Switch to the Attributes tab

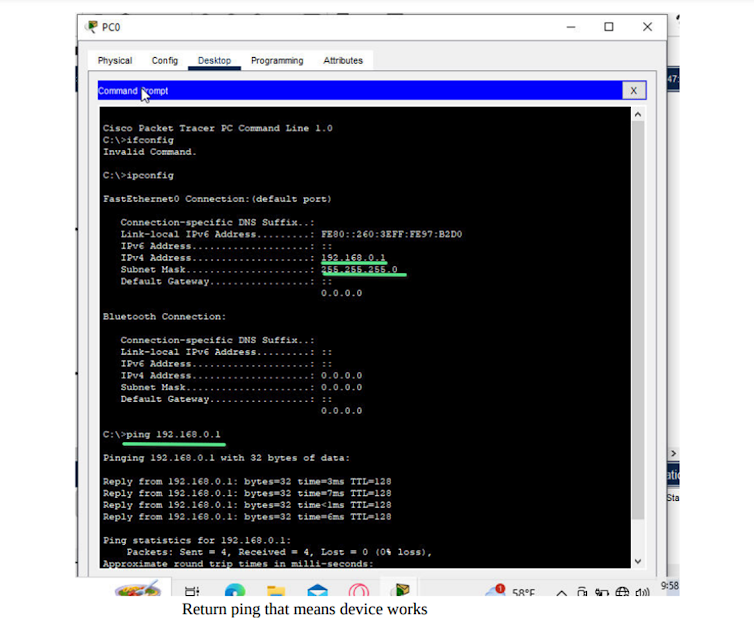tap(343, 61)
